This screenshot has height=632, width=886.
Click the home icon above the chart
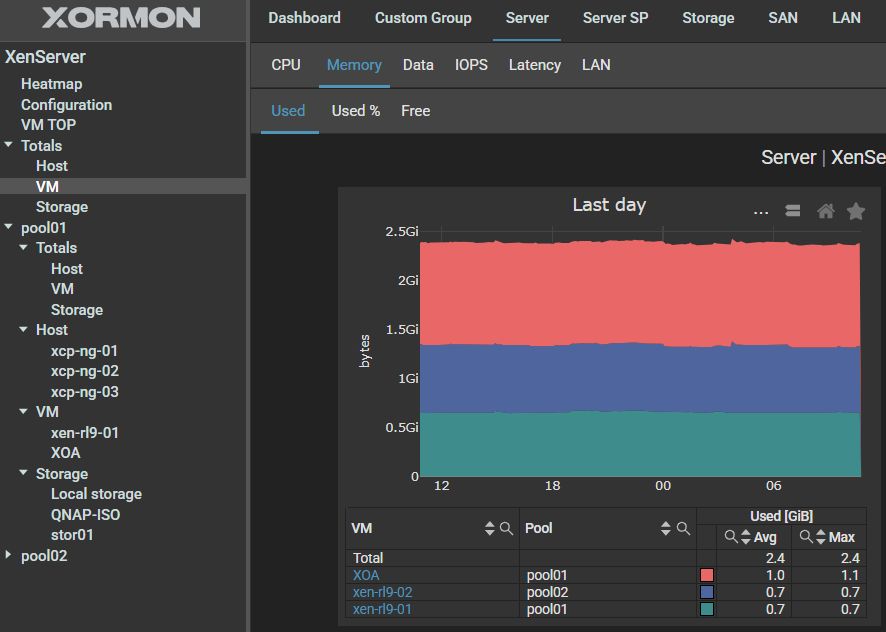826,211
